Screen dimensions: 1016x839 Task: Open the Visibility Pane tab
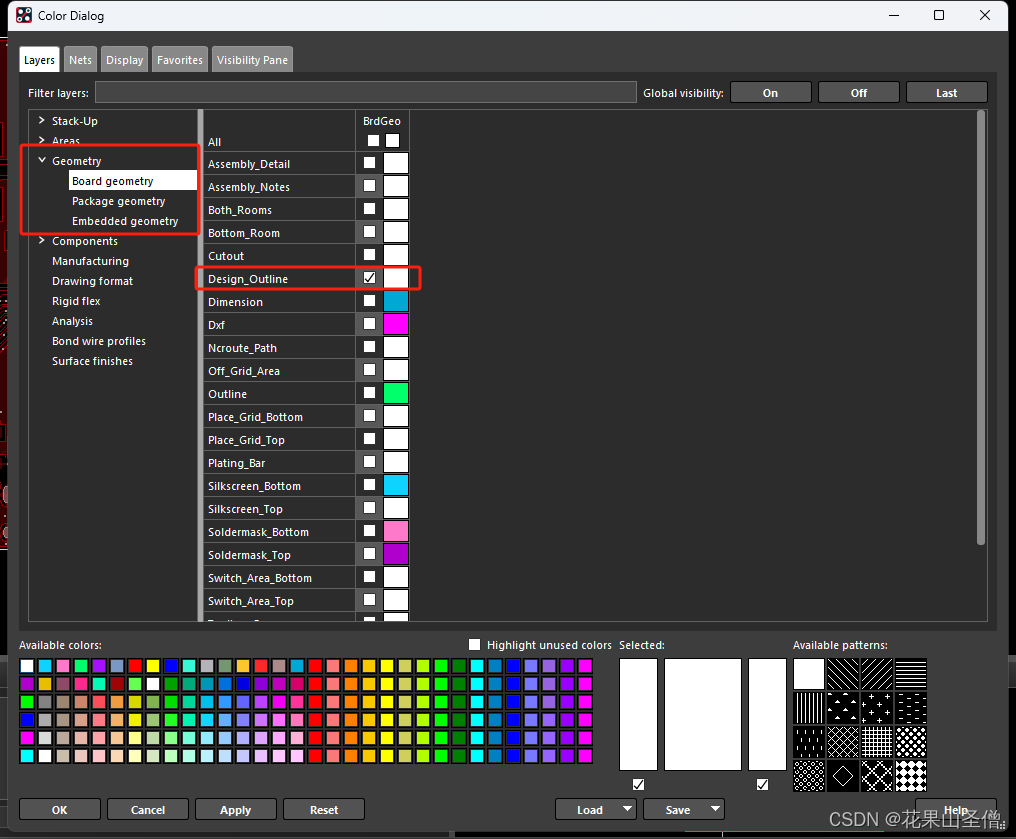tap(252, 60)
